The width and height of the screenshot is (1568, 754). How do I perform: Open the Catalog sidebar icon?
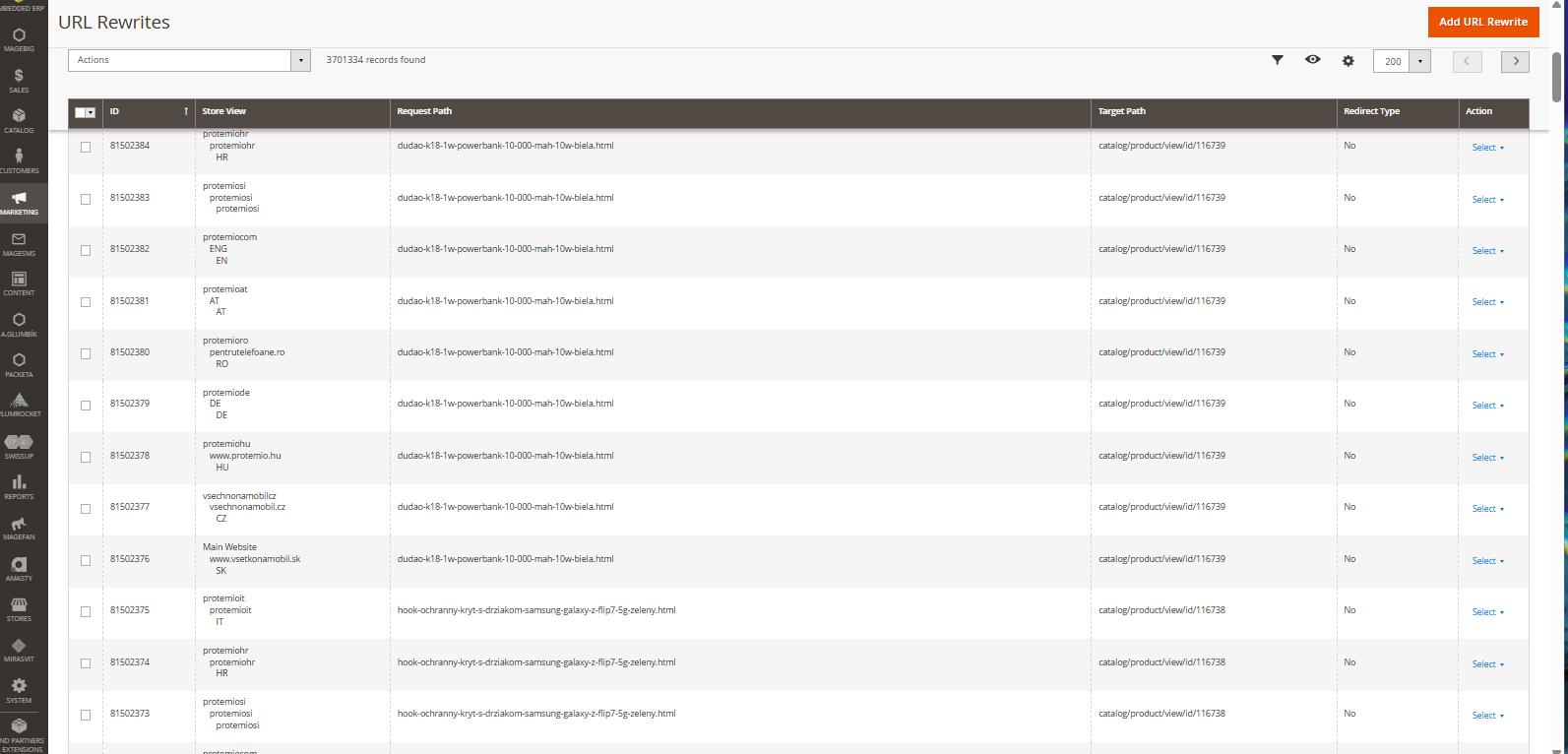(x=19, y=121)
